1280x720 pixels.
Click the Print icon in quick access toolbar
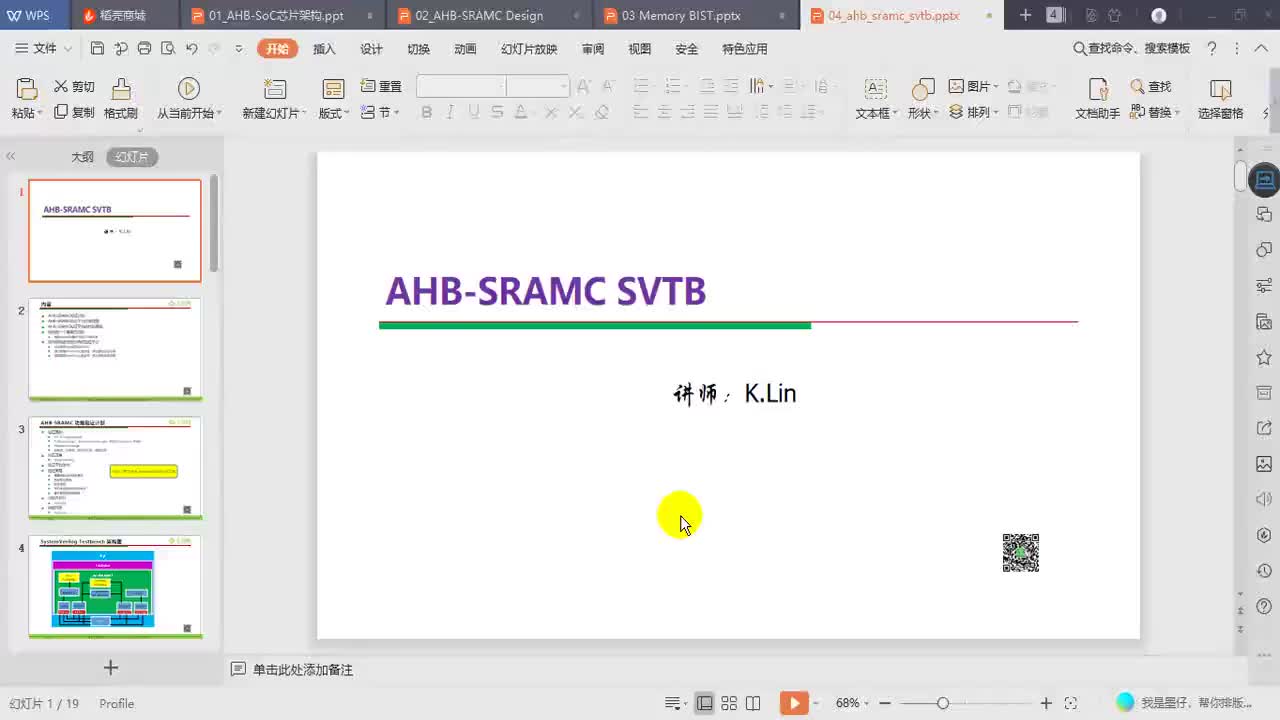pos(144,49)
